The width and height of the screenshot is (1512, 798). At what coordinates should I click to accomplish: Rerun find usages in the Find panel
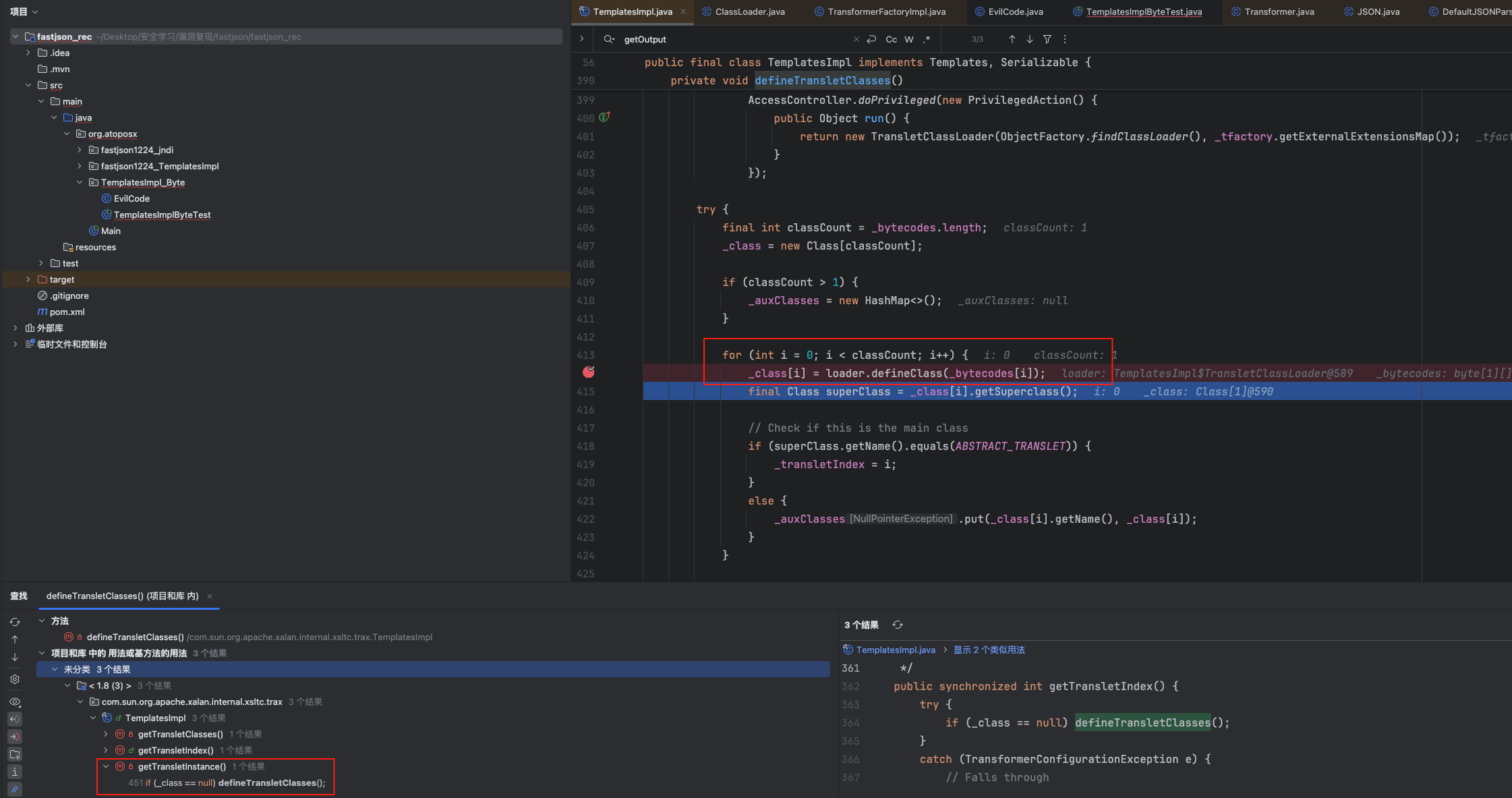(x=15, y=622)
